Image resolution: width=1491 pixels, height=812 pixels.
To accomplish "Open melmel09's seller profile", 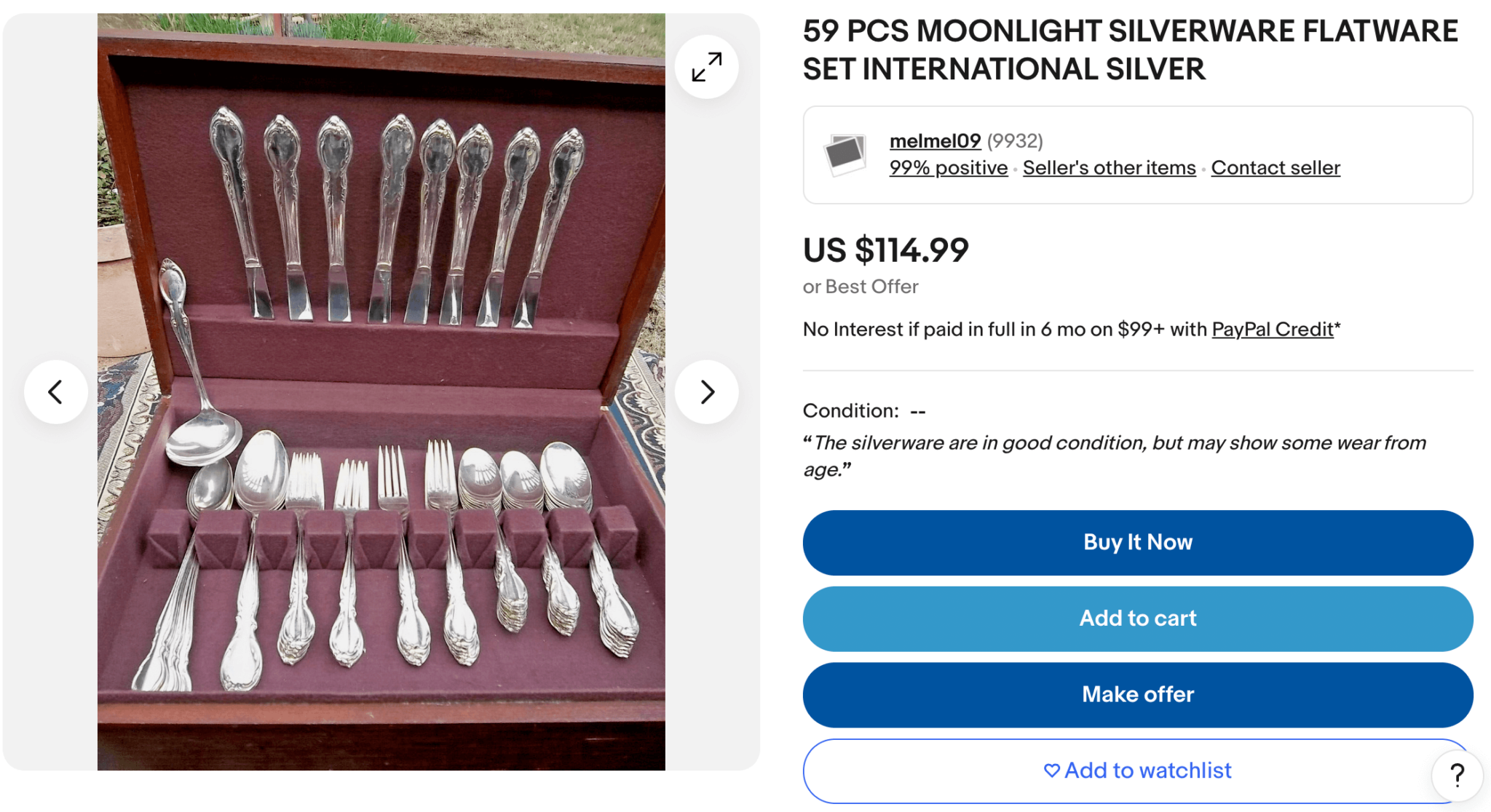I will click(934, 140).
